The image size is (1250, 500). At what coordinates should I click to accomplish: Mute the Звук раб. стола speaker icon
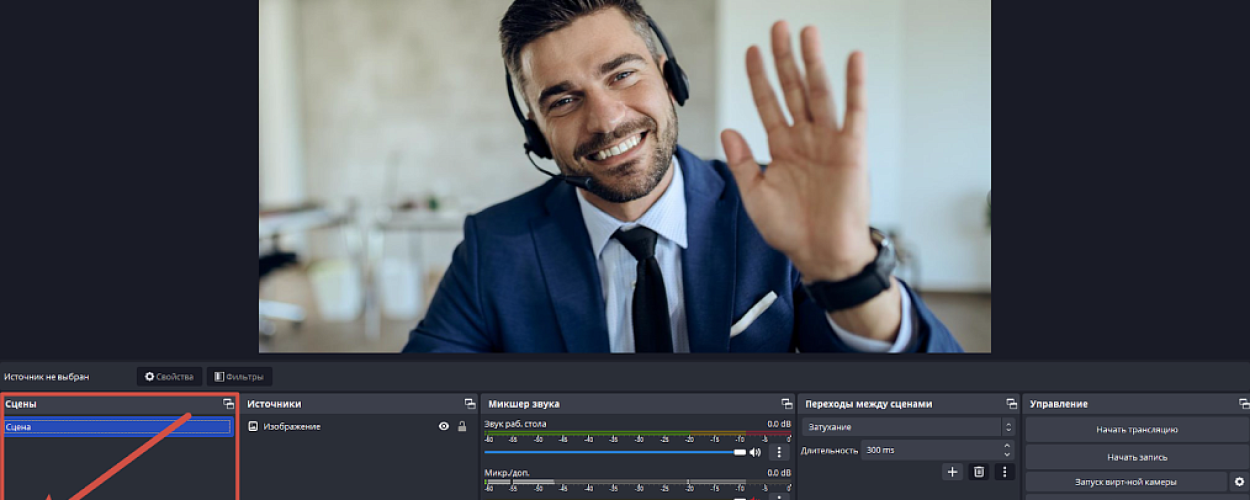pos(755,452)
